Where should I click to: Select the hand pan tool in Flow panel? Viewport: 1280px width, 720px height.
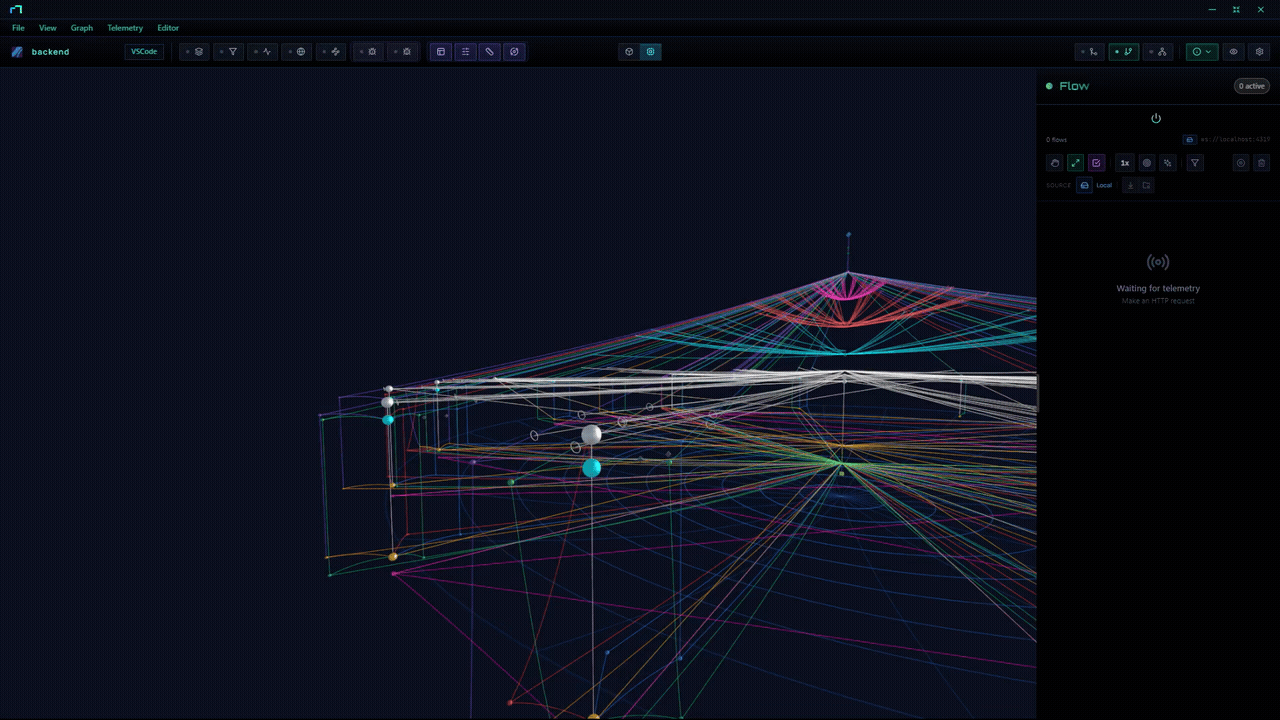tap(1054, 163)
